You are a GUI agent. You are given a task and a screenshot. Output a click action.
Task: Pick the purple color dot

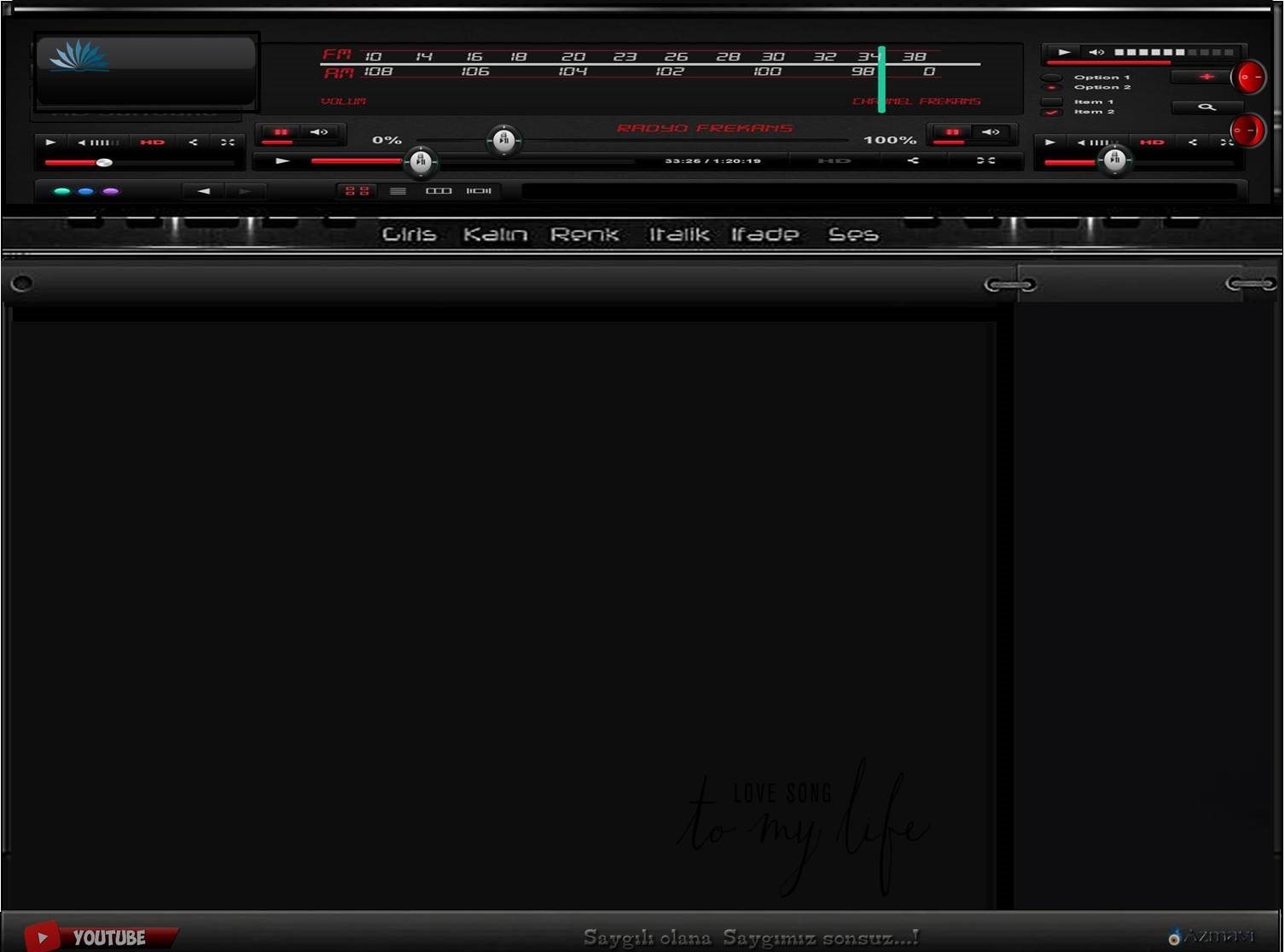(x=110, y=192)
